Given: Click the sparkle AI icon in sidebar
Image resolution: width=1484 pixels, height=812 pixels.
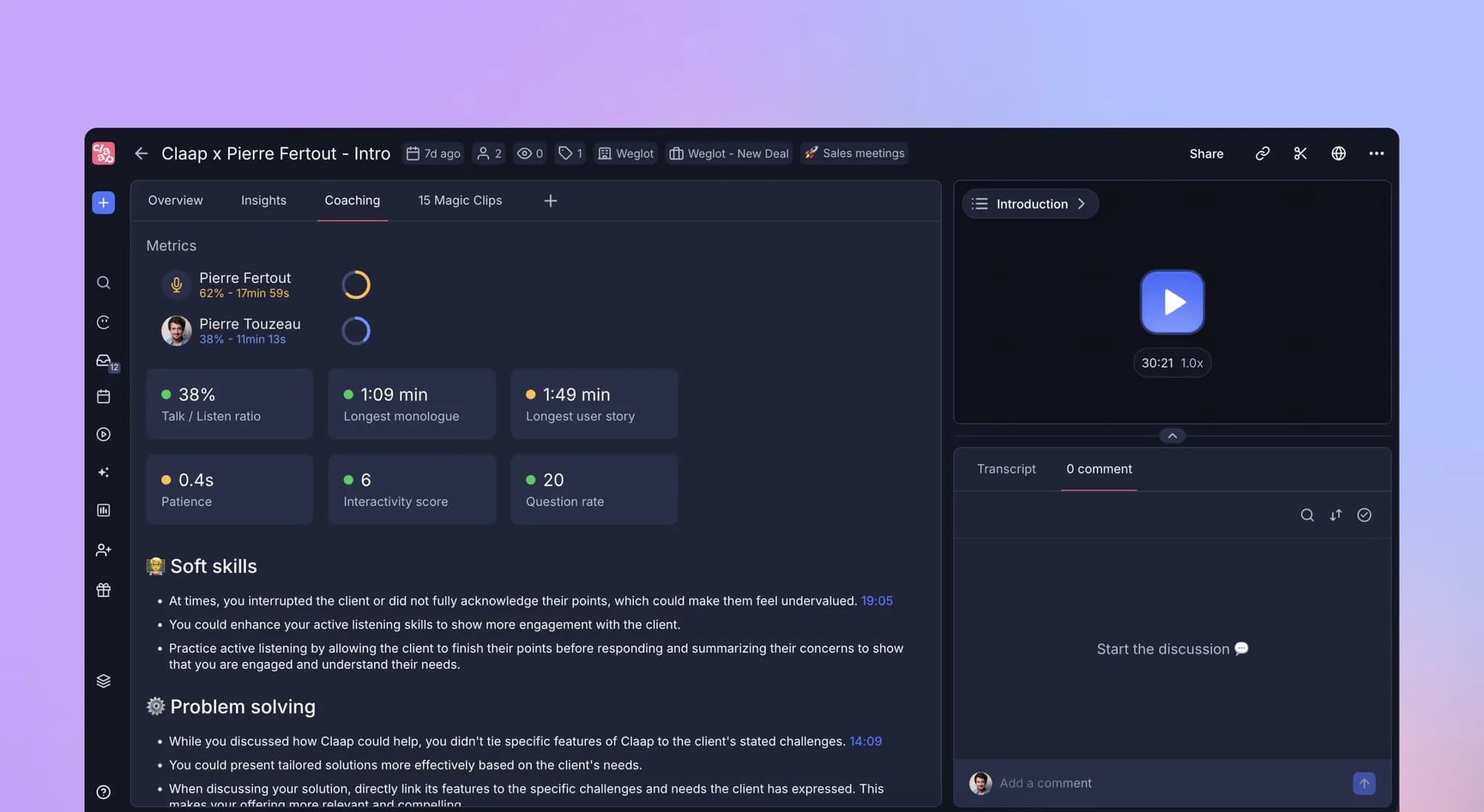Looking at the screenshot, I should [x=104, y=472].
